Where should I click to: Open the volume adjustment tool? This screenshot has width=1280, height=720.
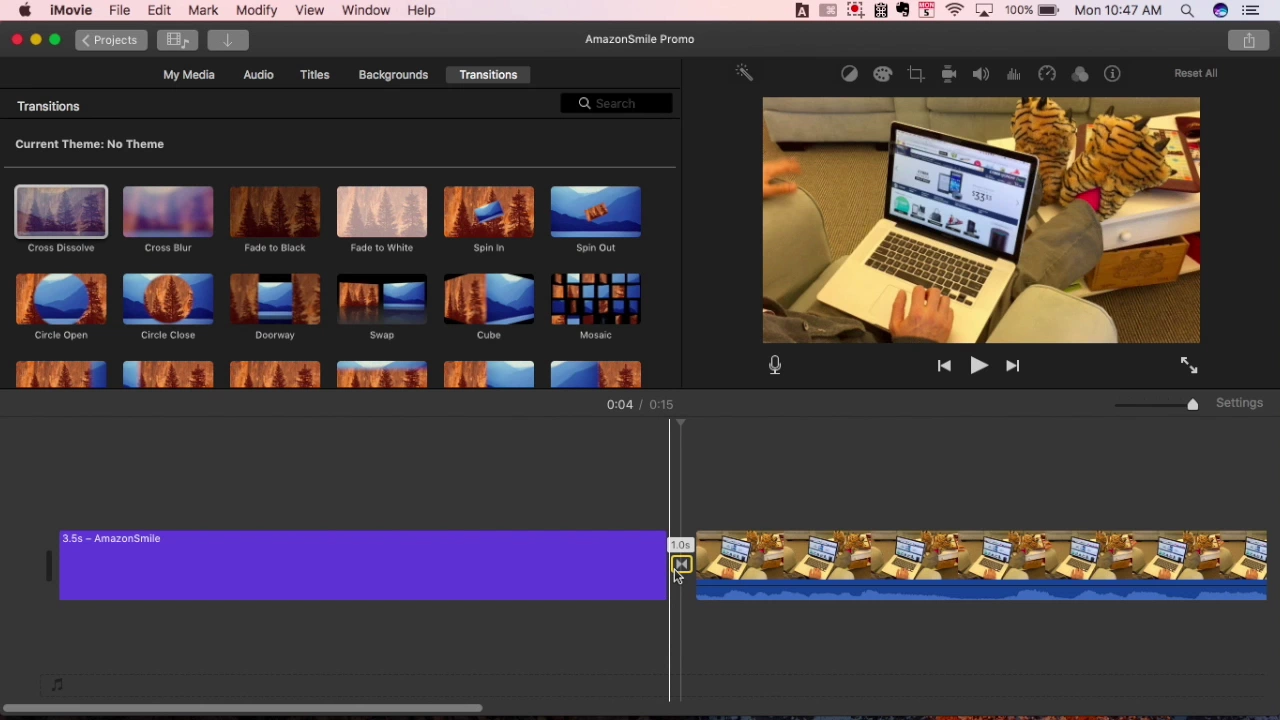[x=981, y=74]
